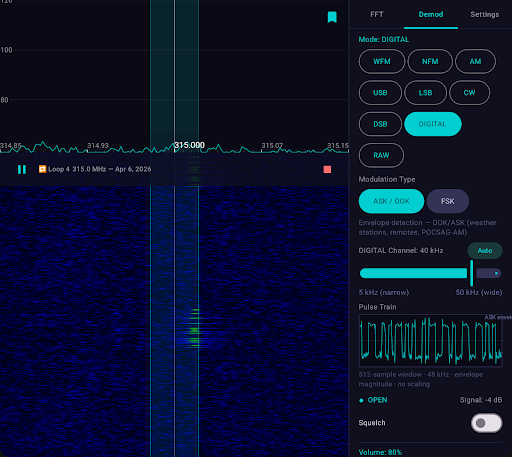Image resolution: width=512 pixels, height=457 pixels.
Task: Select LSB demodulation mode
Action: click(x=425, y=93)
